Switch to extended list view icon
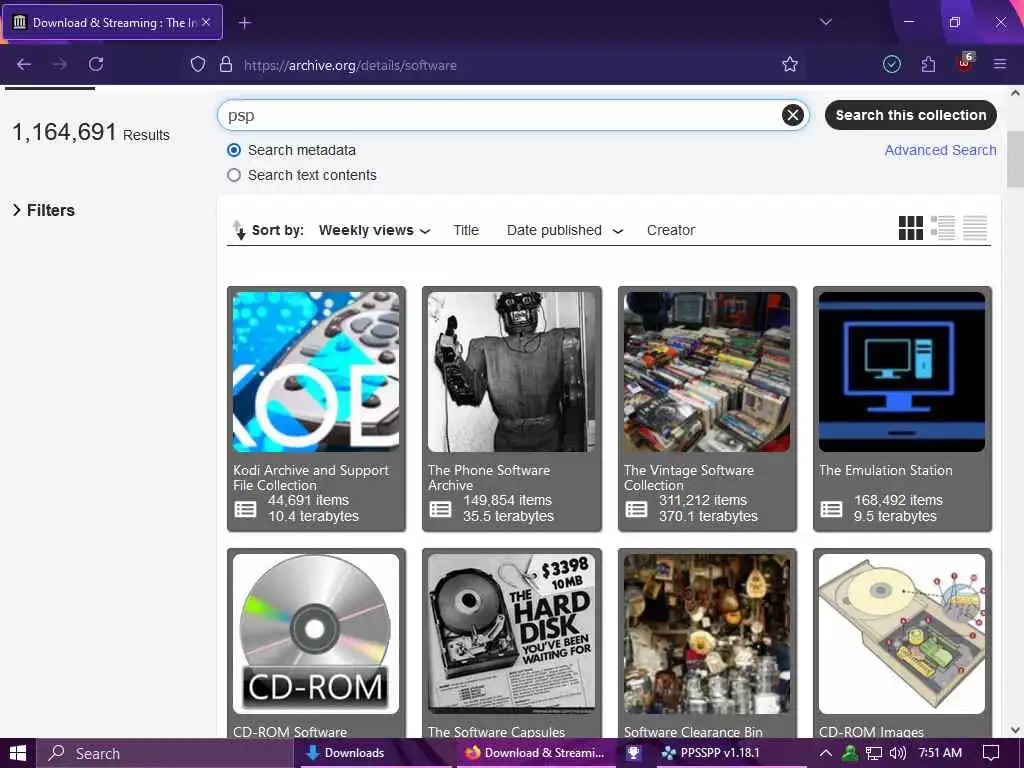 tap(942, 228)
